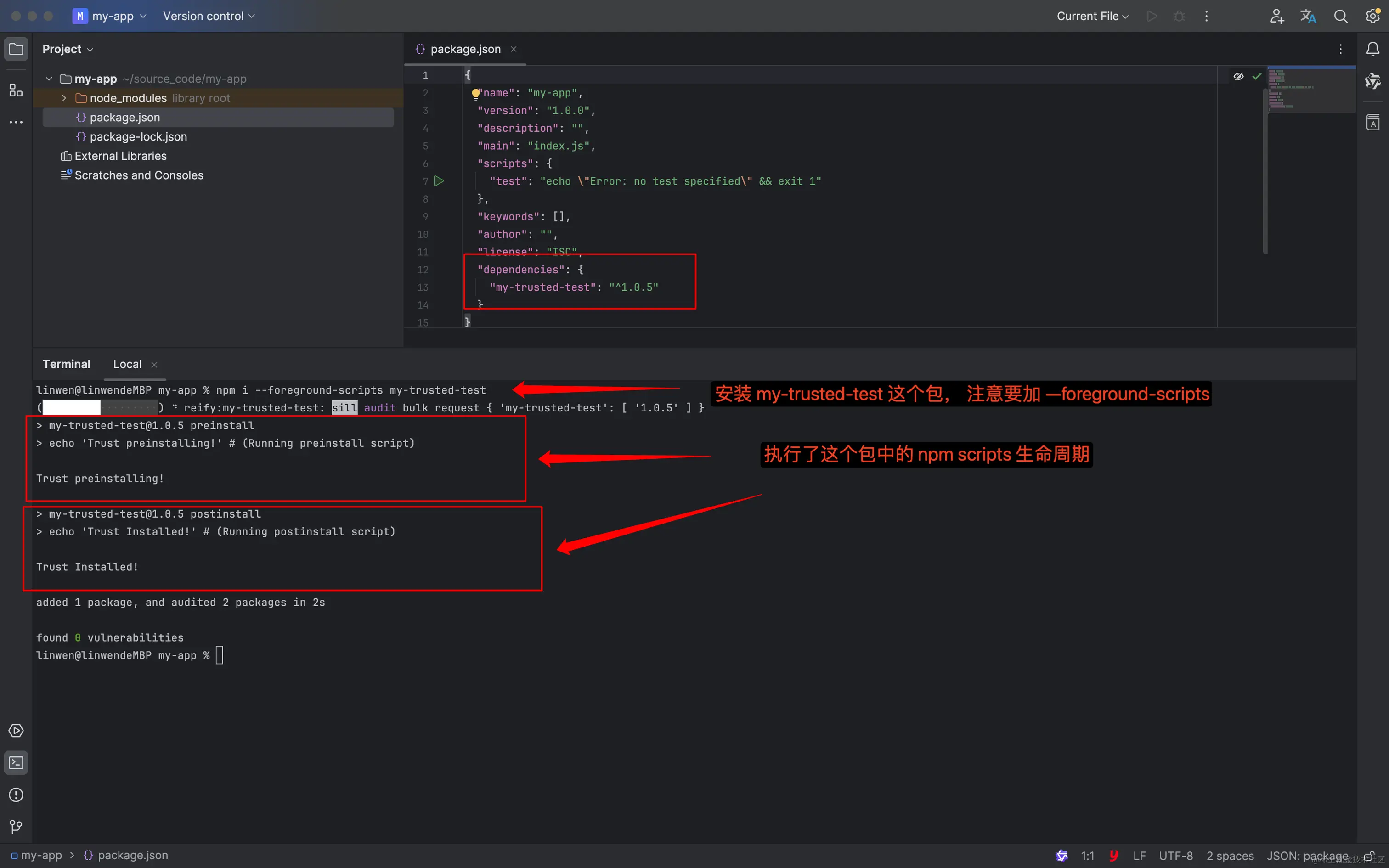Open line separator LF selector

[x=1139, y=856]
